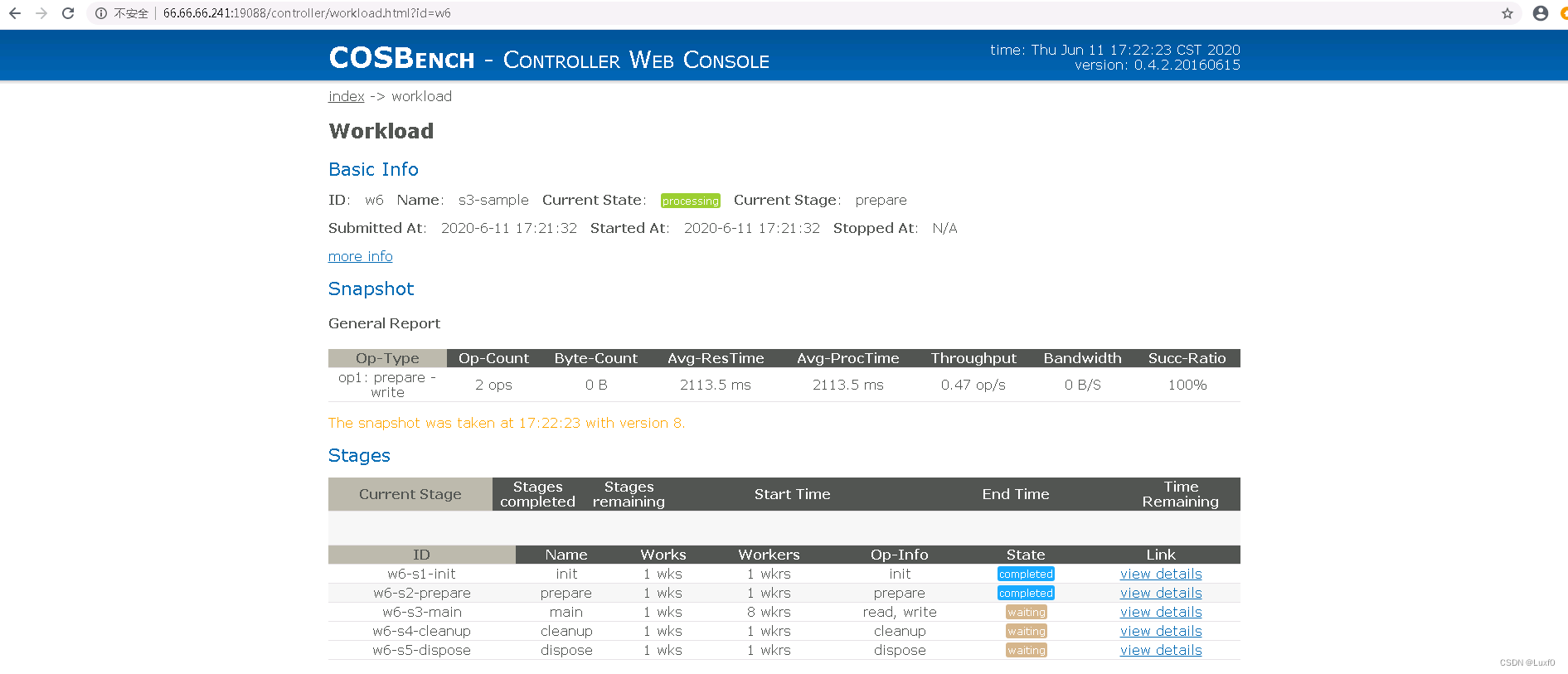View details for w6-s4-cleanup stage
Image resolution: width=1568 pixels, height=674 pixels.
(x=1161, y=631)
